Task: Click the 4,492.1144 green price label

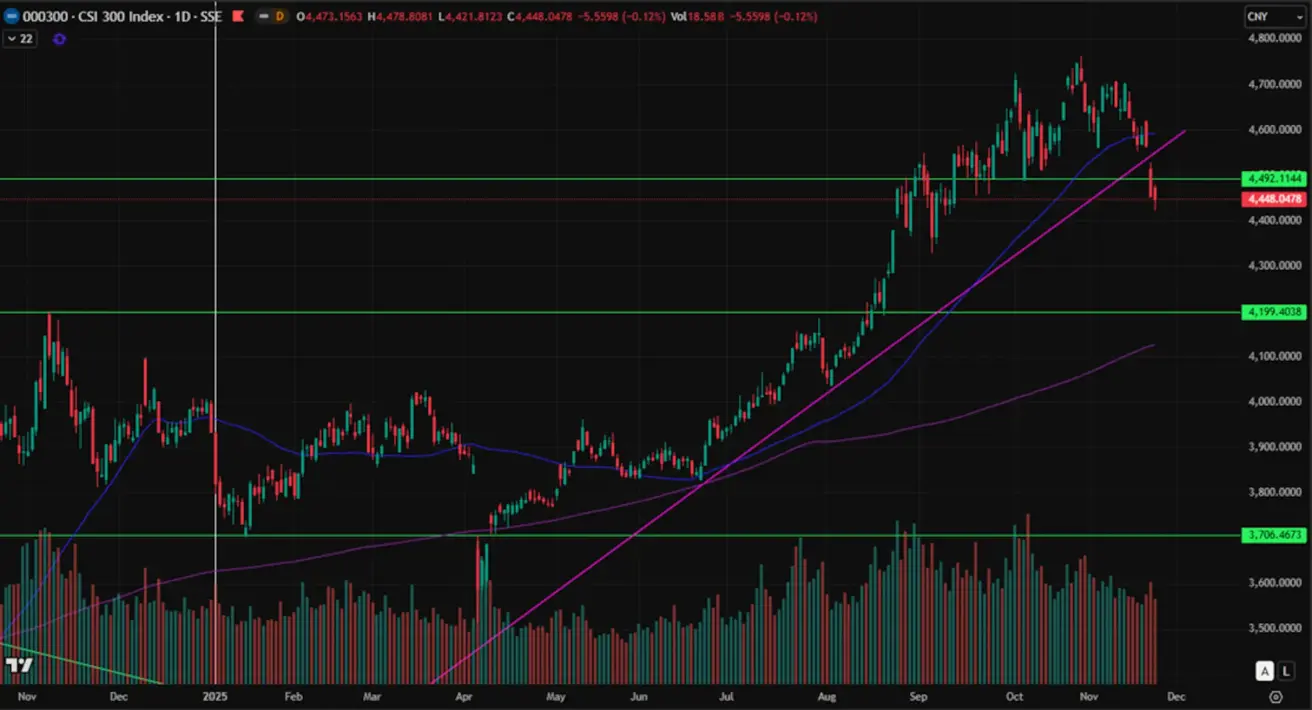Action: (x=1273, y=179)
